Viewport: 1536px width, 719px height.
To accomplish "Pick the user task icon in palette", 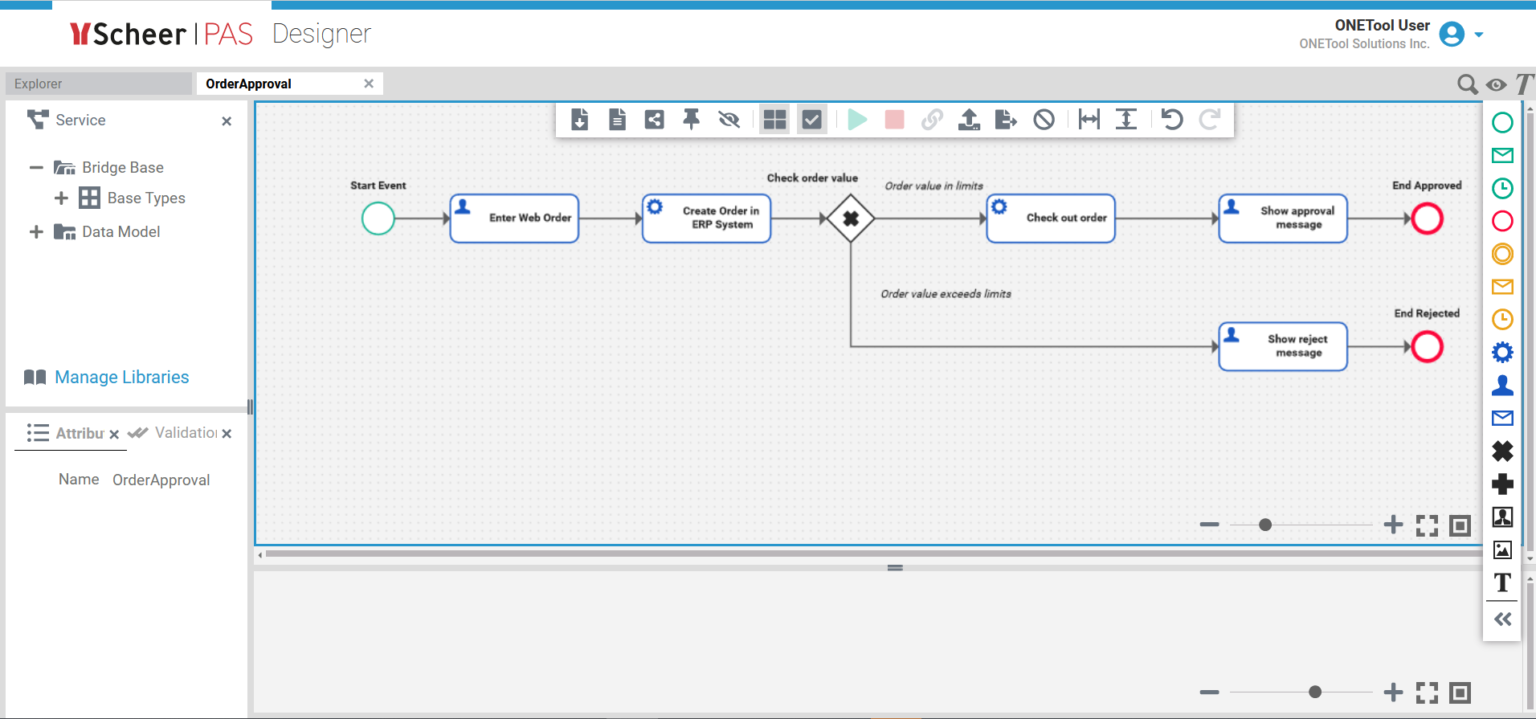I will point(1502,385).
